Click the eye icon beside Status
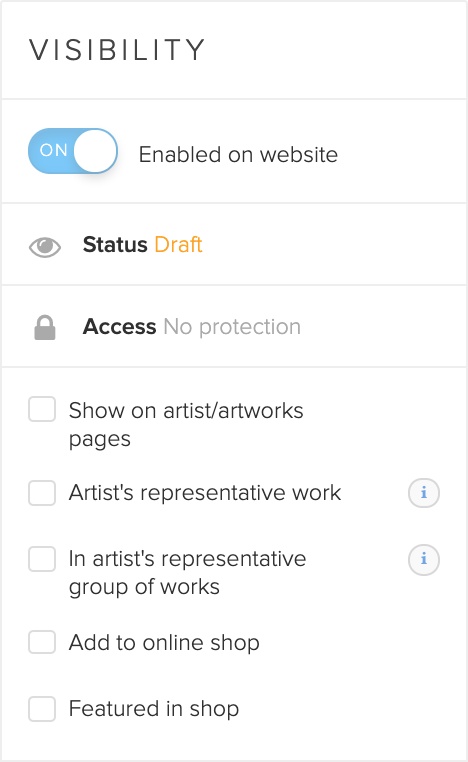Viewport: 468px width, 762px height. click(x=45, y=246)
